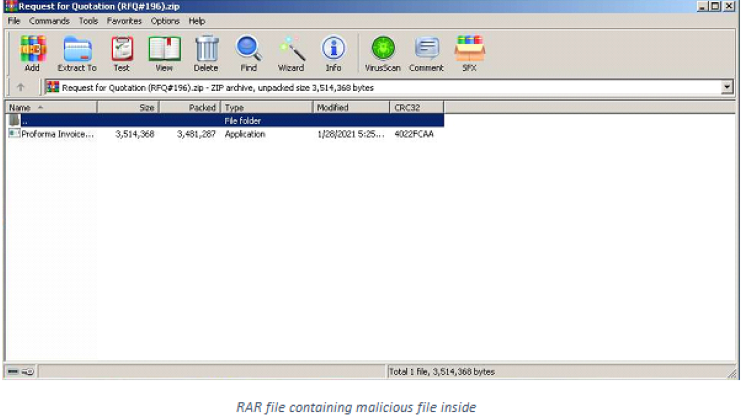Click the 4022FCAA CRC32 value

click(414, 134)
